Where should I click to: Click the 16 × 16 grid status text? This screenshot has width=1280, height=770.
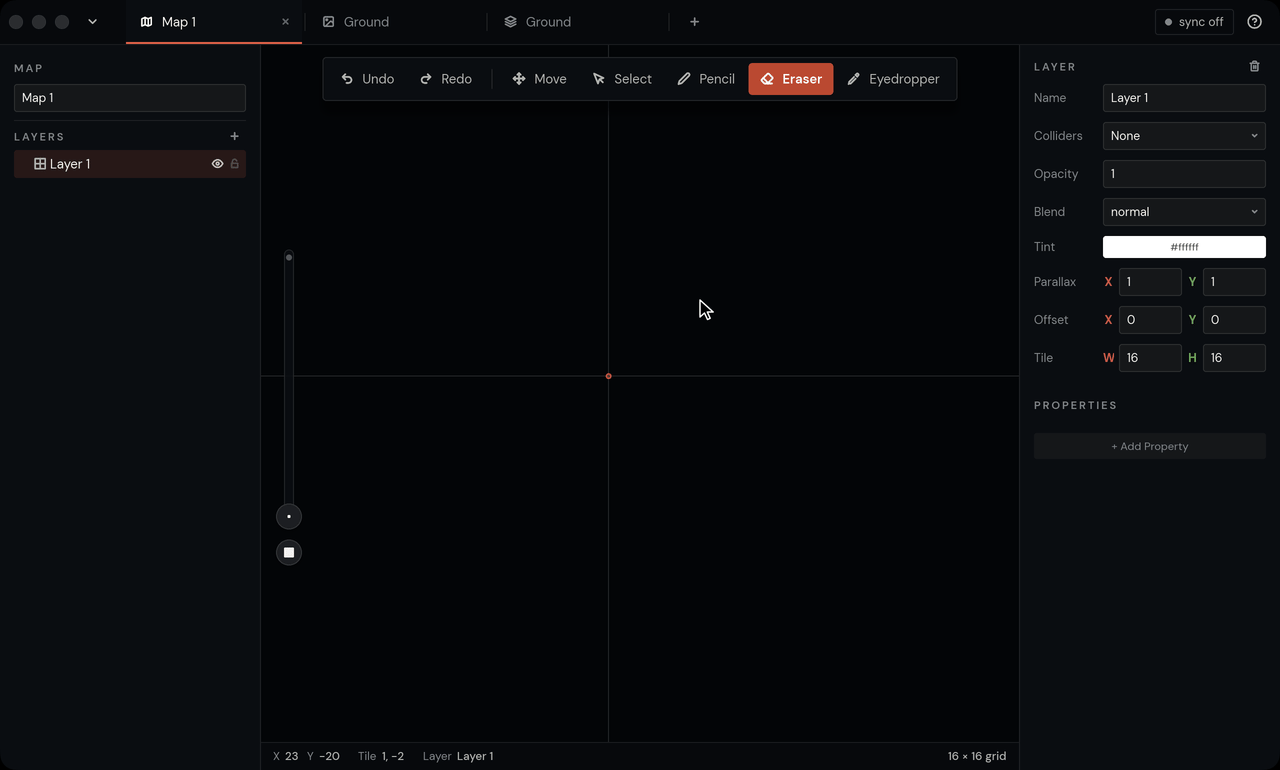(x=977, y=756)
